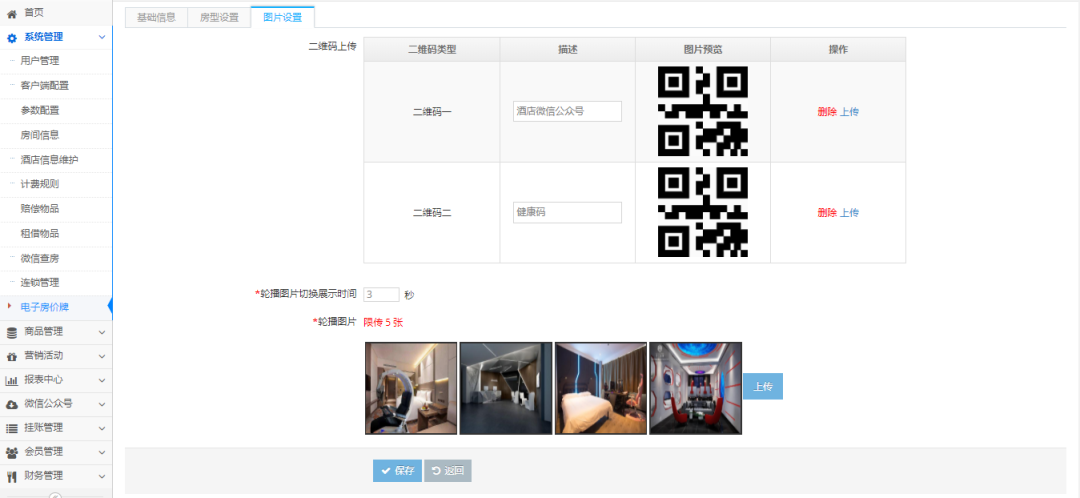Screen dimensions: 1080x498
Task: Click the gift icon beside 营销活动
Action: 12,356
